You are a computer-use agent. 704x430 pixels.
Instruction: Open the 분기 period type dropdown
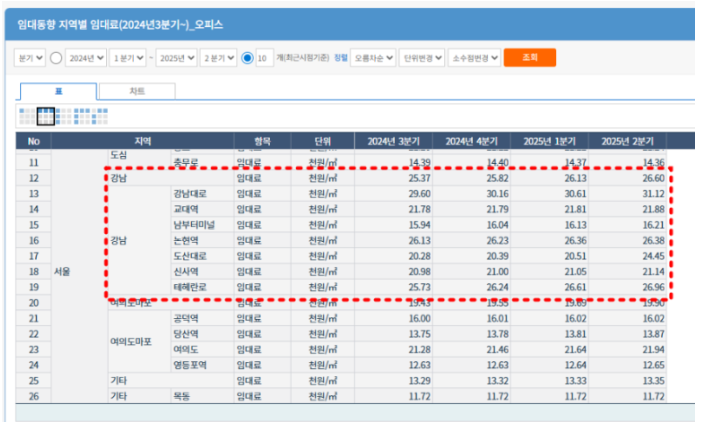tap(31, 58)
